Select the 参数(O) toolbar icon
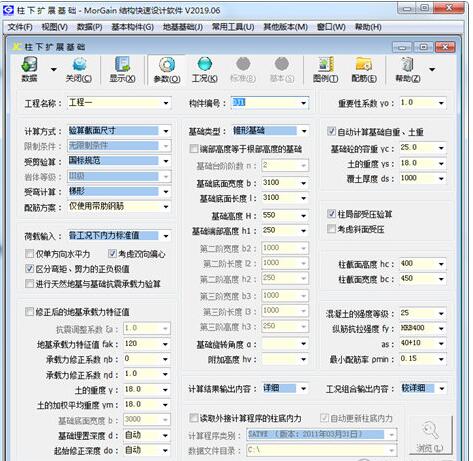The image size is (473, 461). point(167,70)
